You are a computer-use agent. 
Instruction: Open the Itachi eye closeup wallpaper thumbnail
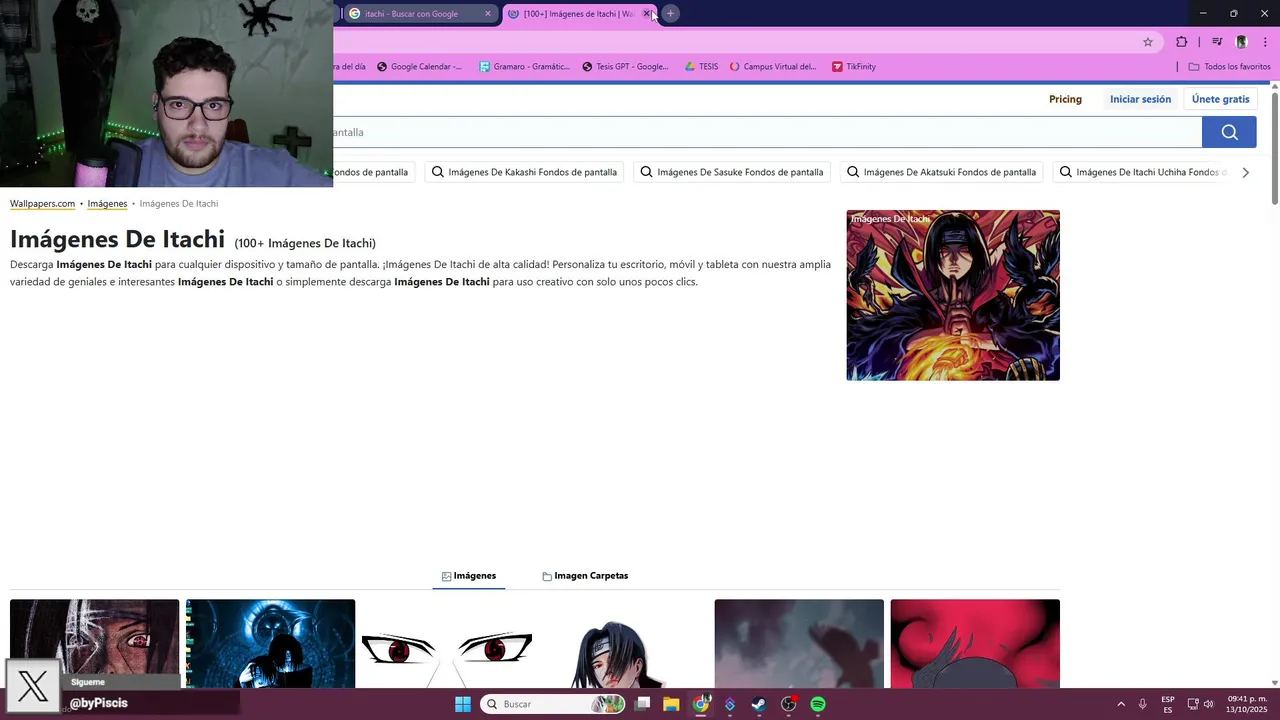(95, 643)
